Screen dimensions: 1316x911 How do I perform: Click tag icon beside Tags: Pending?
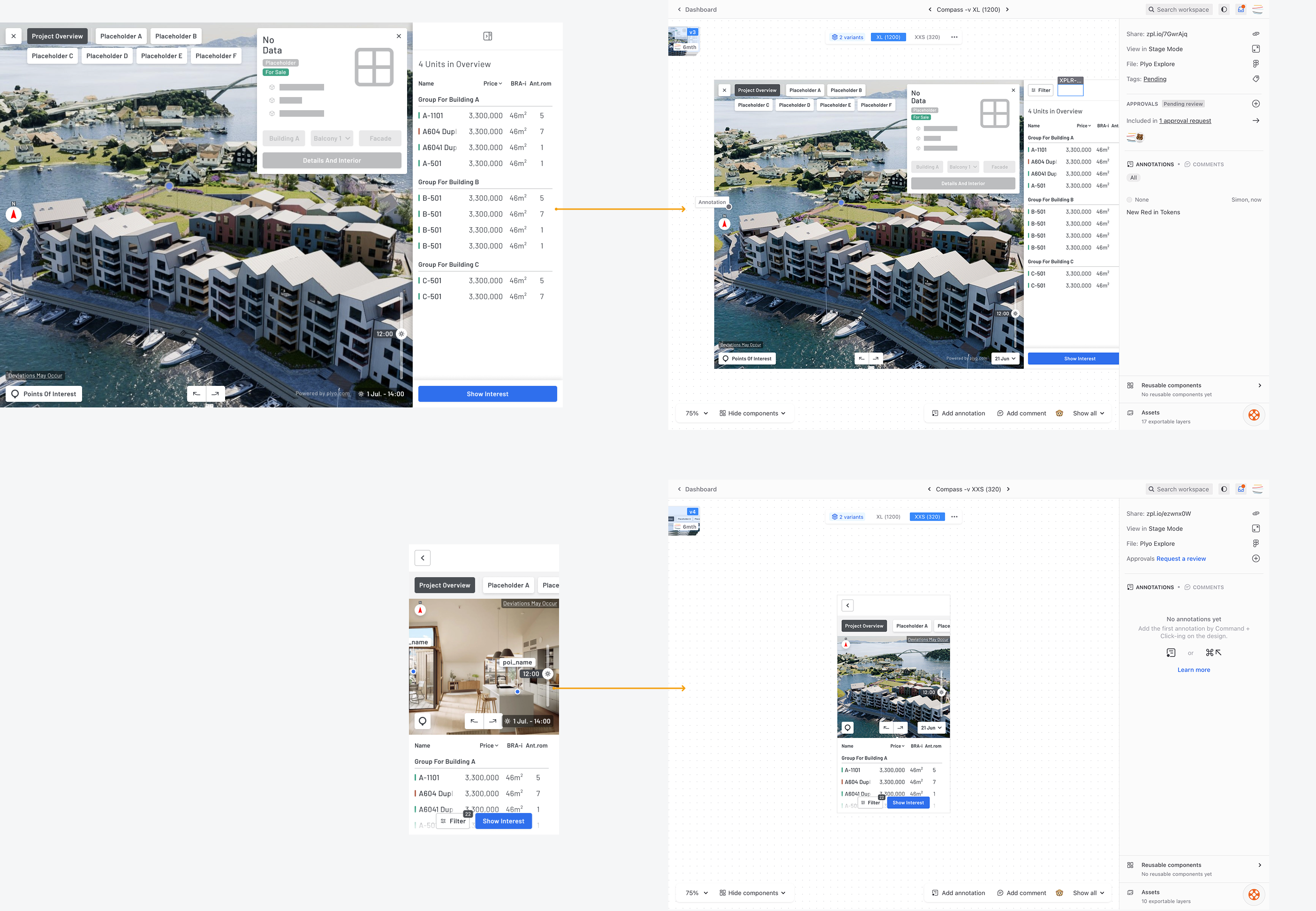click(1255, 79)
